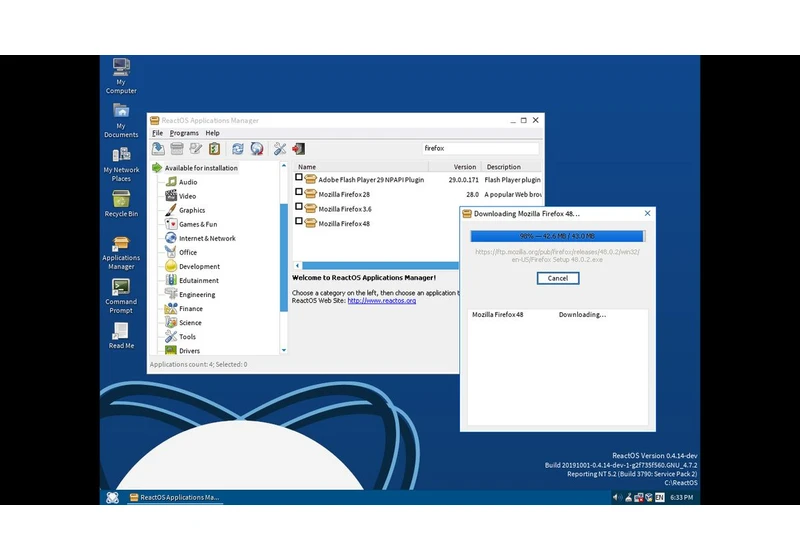Click the EN language indicator
800x560 pixels.
(x=660, y=497)
